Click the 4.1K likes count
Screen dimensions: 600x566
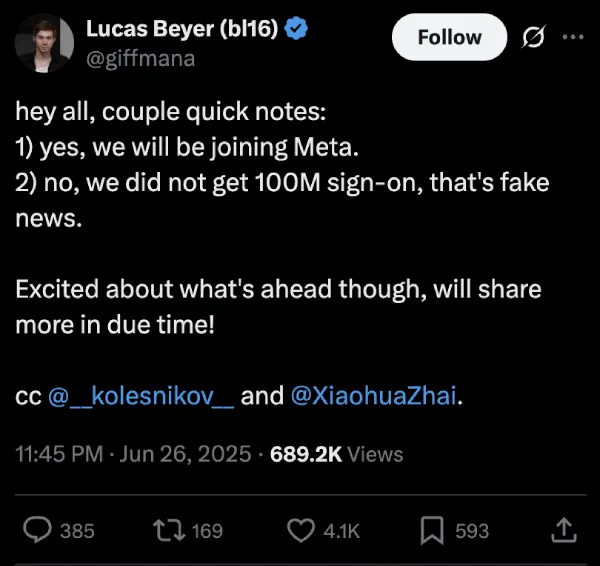click(341, 531)
